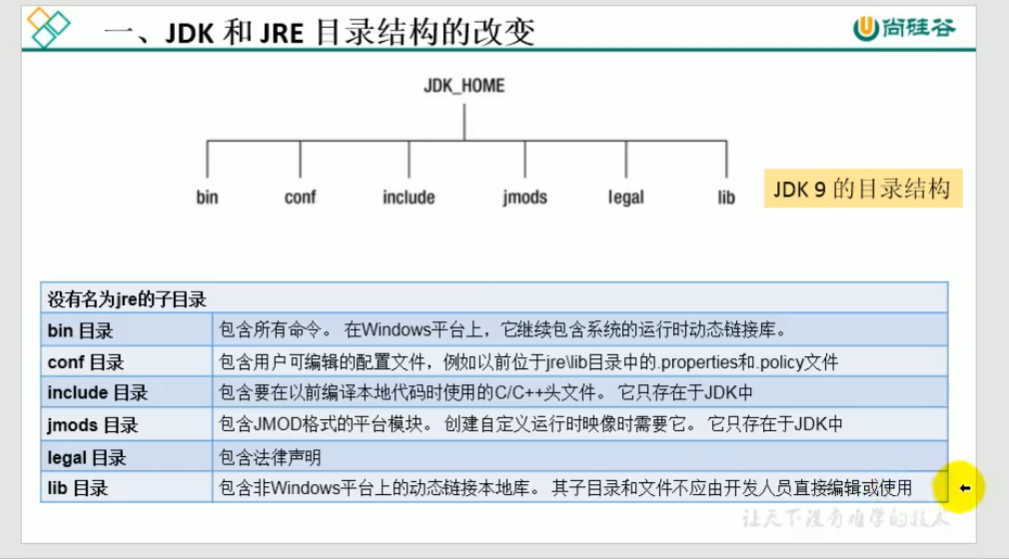Click the 尚硅谷 logo in the top corner

(903, 28)
